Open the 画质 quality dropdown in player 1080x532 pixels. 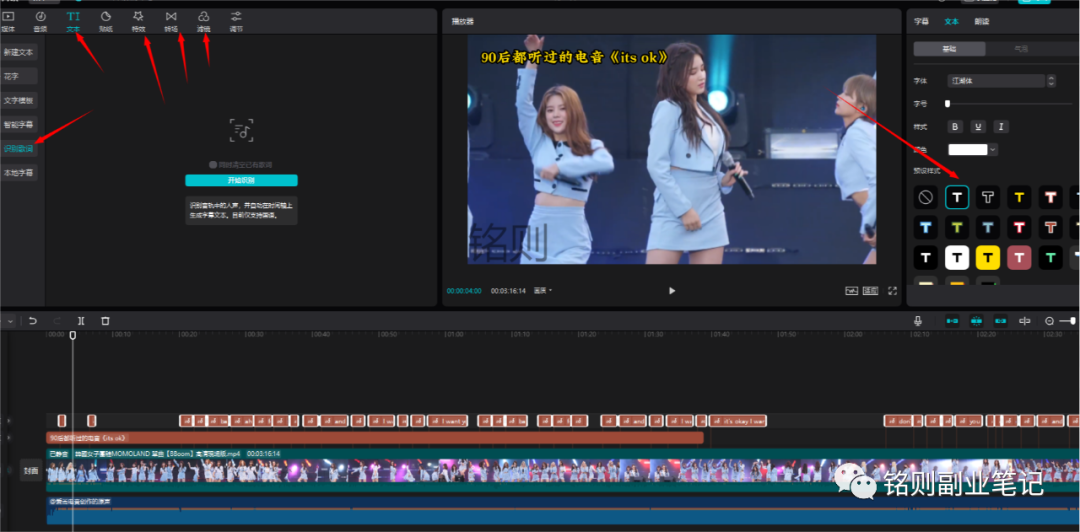pos(543,291)
